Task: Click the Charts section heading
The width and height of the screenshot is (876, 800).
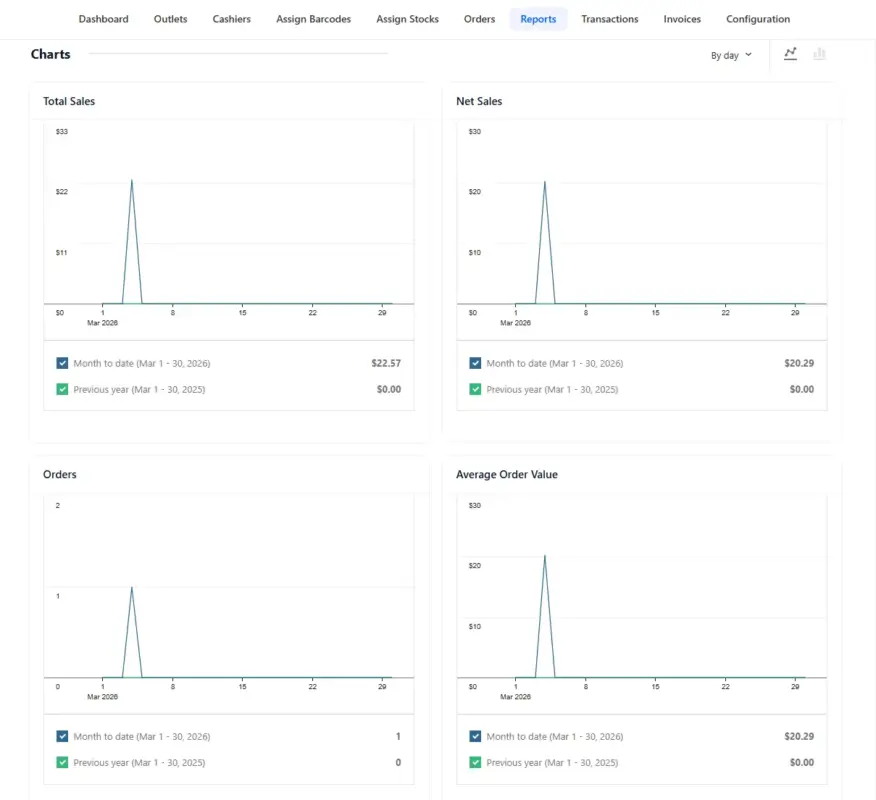Action: (x=50, y=54)
